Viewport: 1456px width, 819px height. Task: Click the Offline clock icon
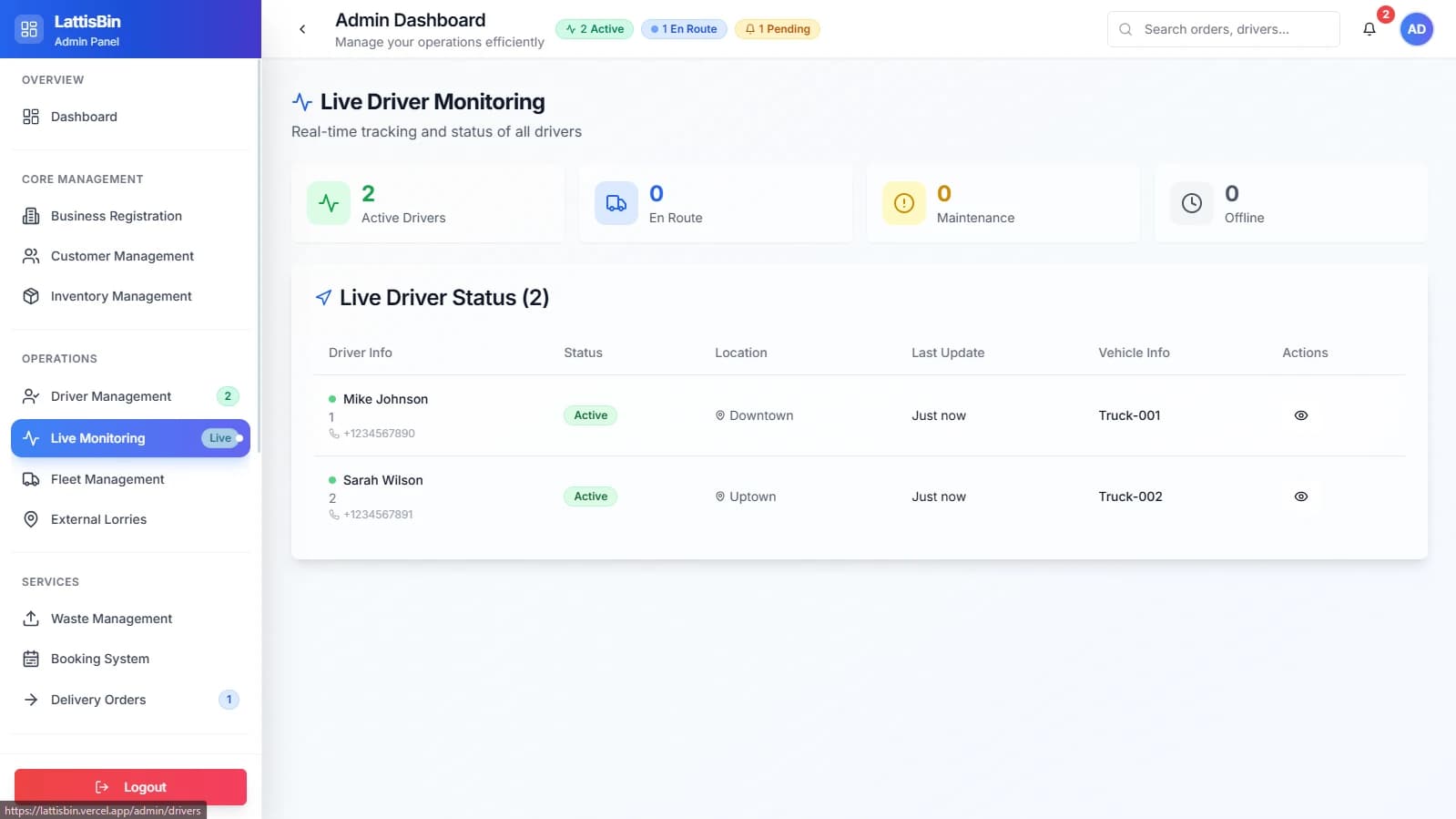(1191, 203)
